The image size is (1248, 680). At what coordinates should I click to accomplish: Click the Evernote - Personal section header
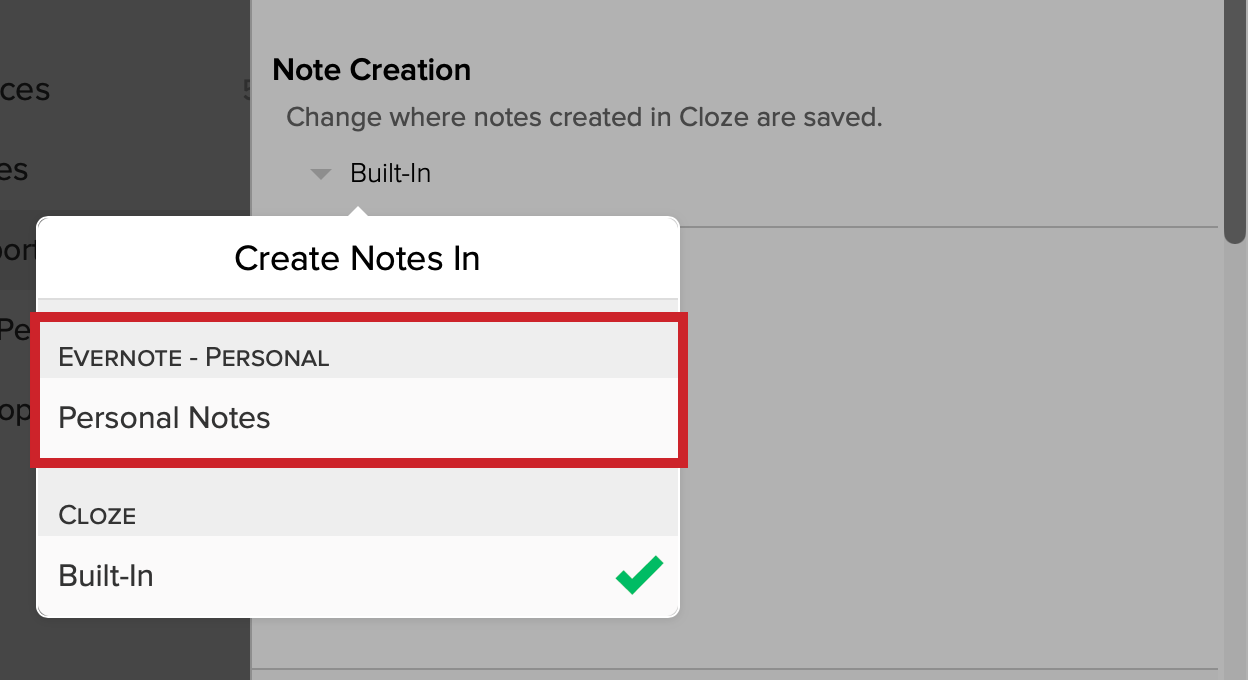[194, 357]
